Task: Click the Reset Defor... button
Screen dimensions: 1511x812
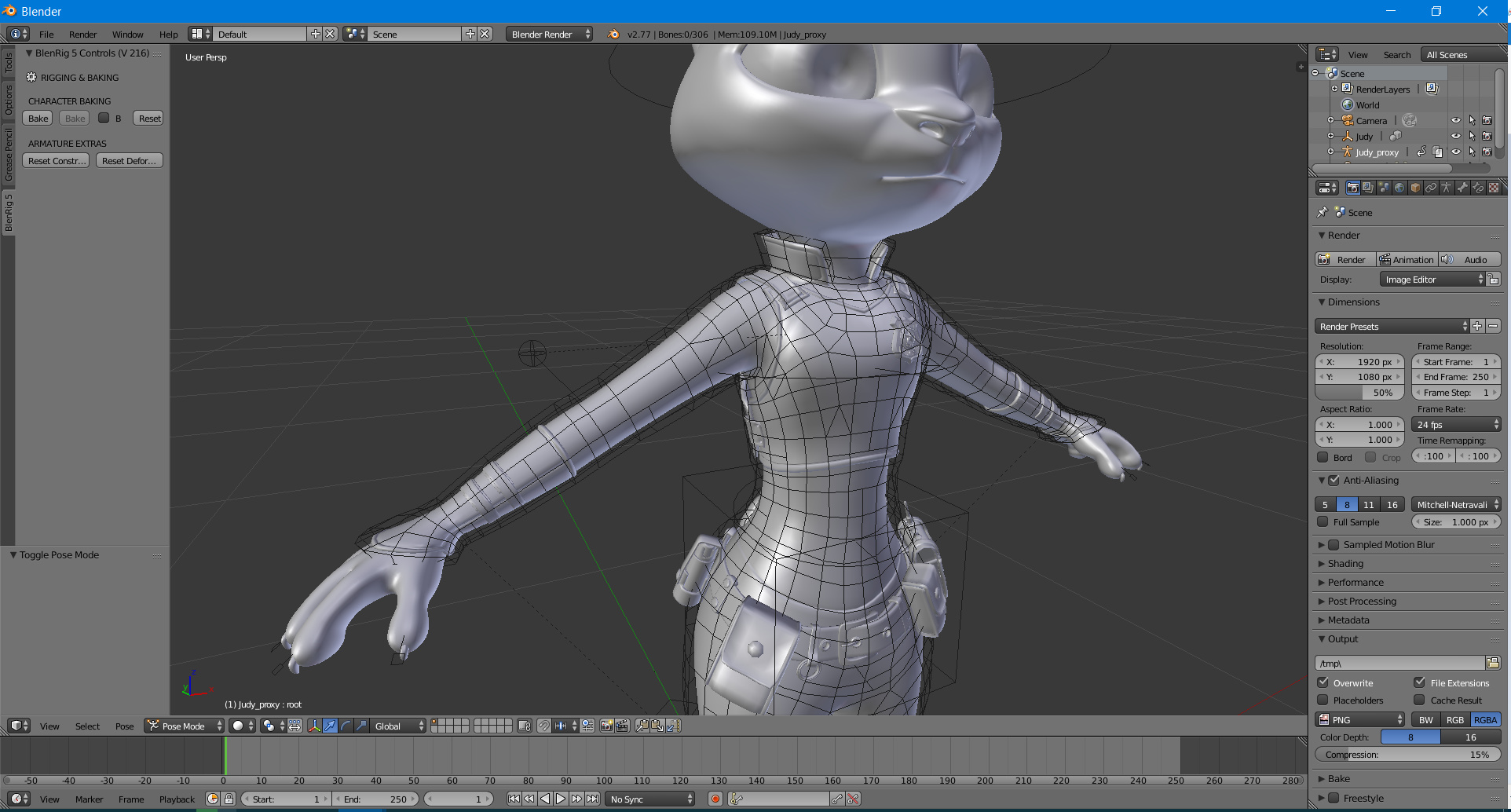Action: click(x=130, y=160)
